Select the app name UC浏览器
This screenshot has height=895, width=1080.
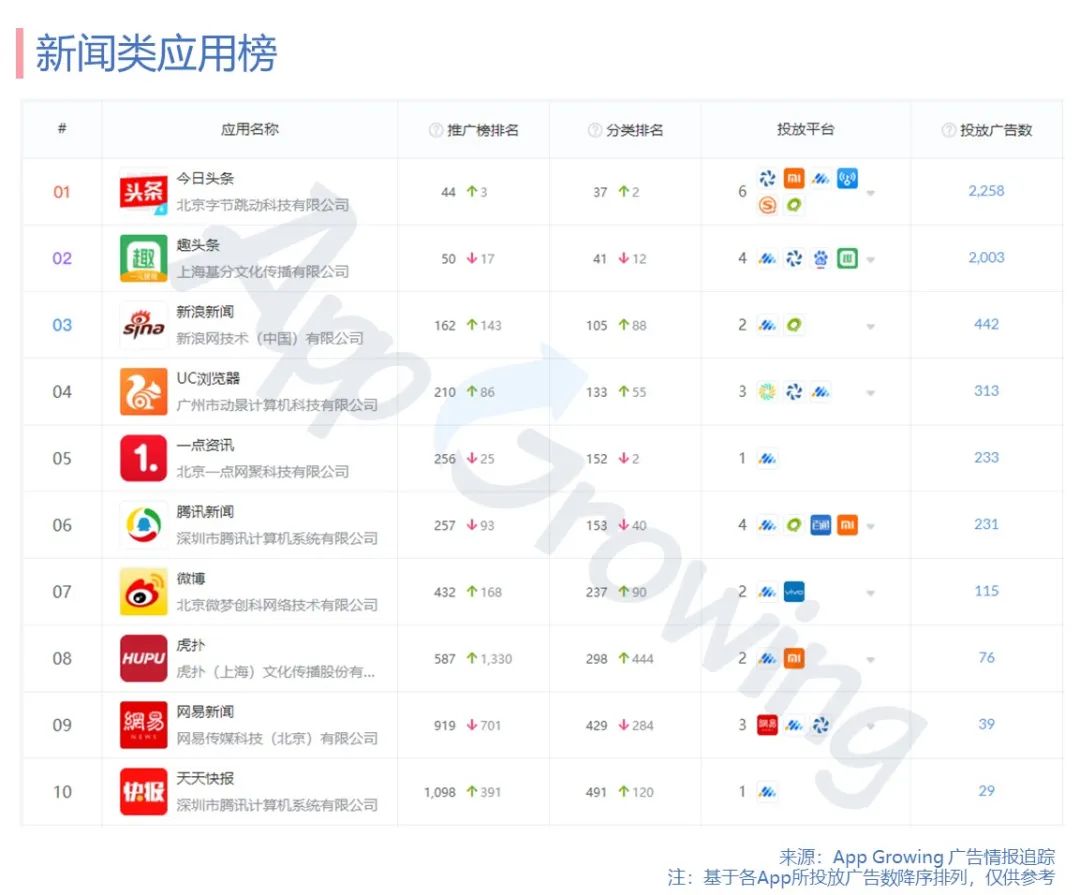(208, 378)
